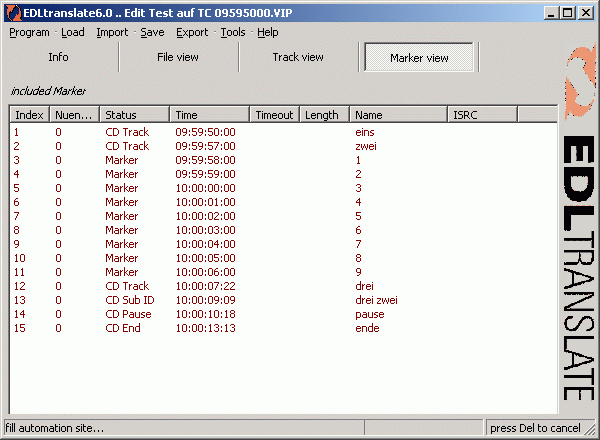
Task: Open the Load menu
Action: 72,32
